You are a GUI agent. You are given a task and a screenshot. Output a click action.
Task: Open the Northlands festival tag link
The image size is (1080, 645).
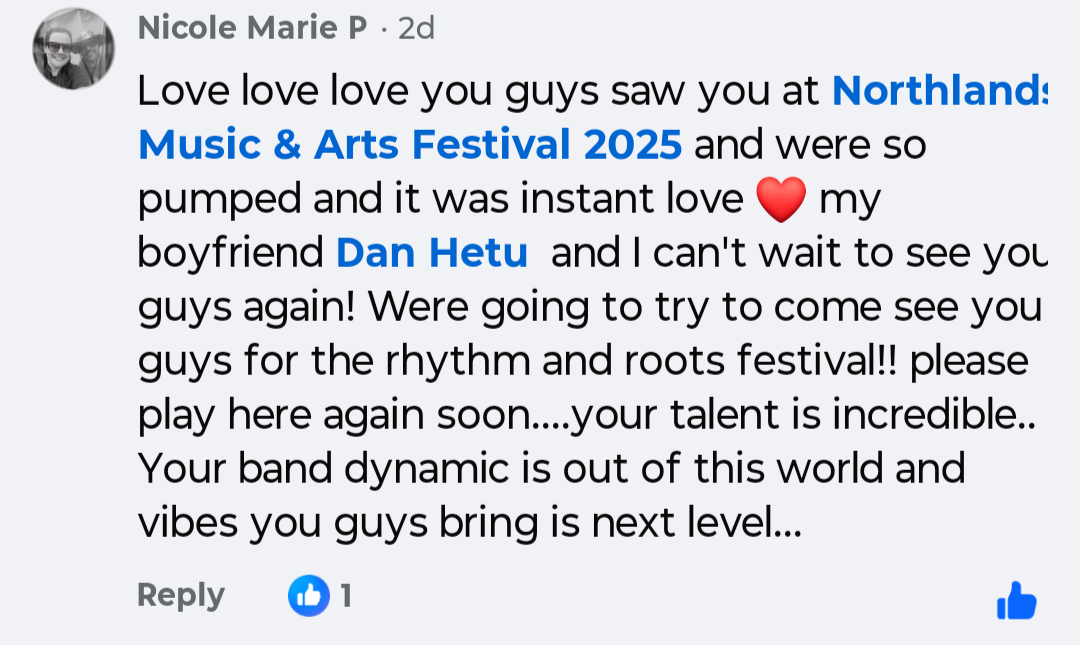pyautogui.click(x=938, y=91)
